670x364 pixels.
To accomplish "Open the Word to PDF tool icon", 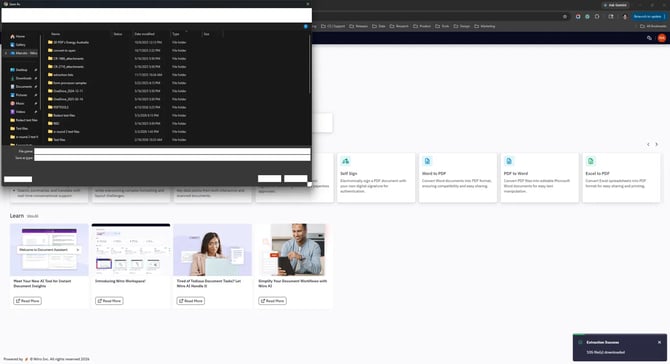I will 427,161.
